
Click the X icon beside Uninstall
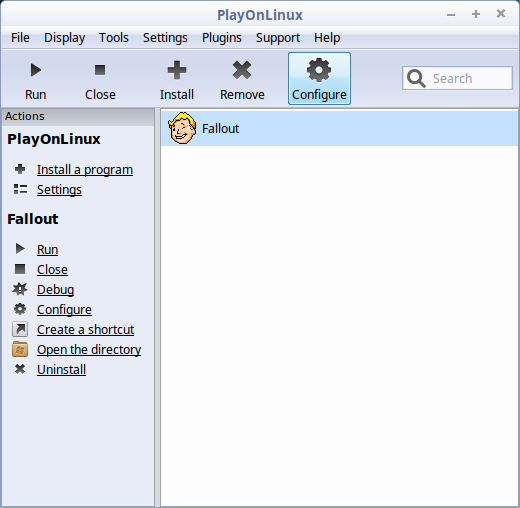(20, 369)
